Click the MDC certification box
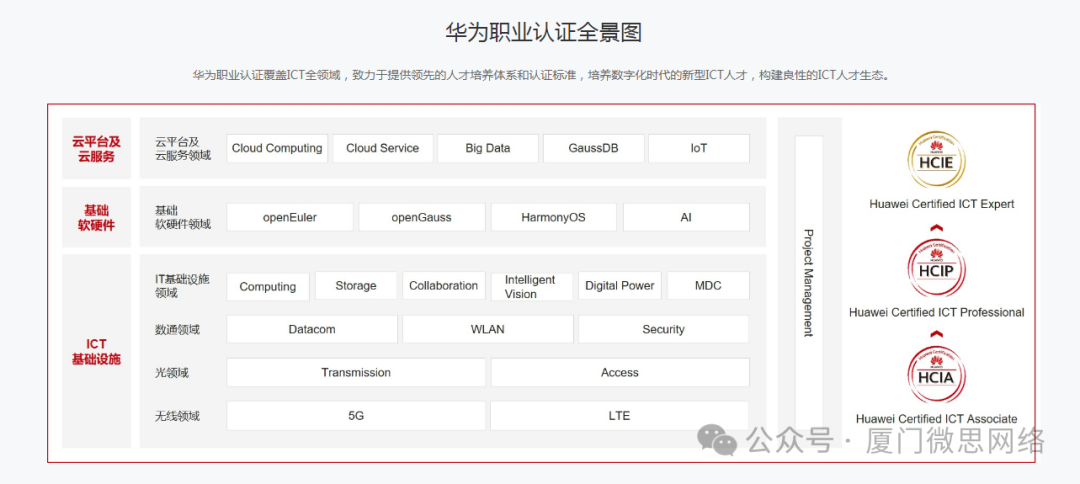This screenshot has height=484, width=1080. 708,286
